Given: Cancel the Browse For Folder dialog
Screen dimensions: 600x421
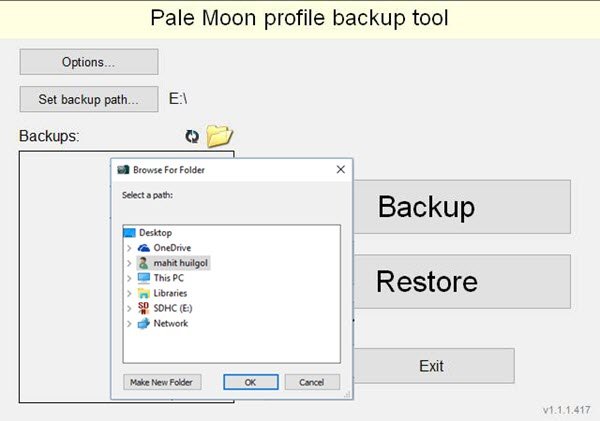Looking at the screenshot, I should (x=312, y=382).
